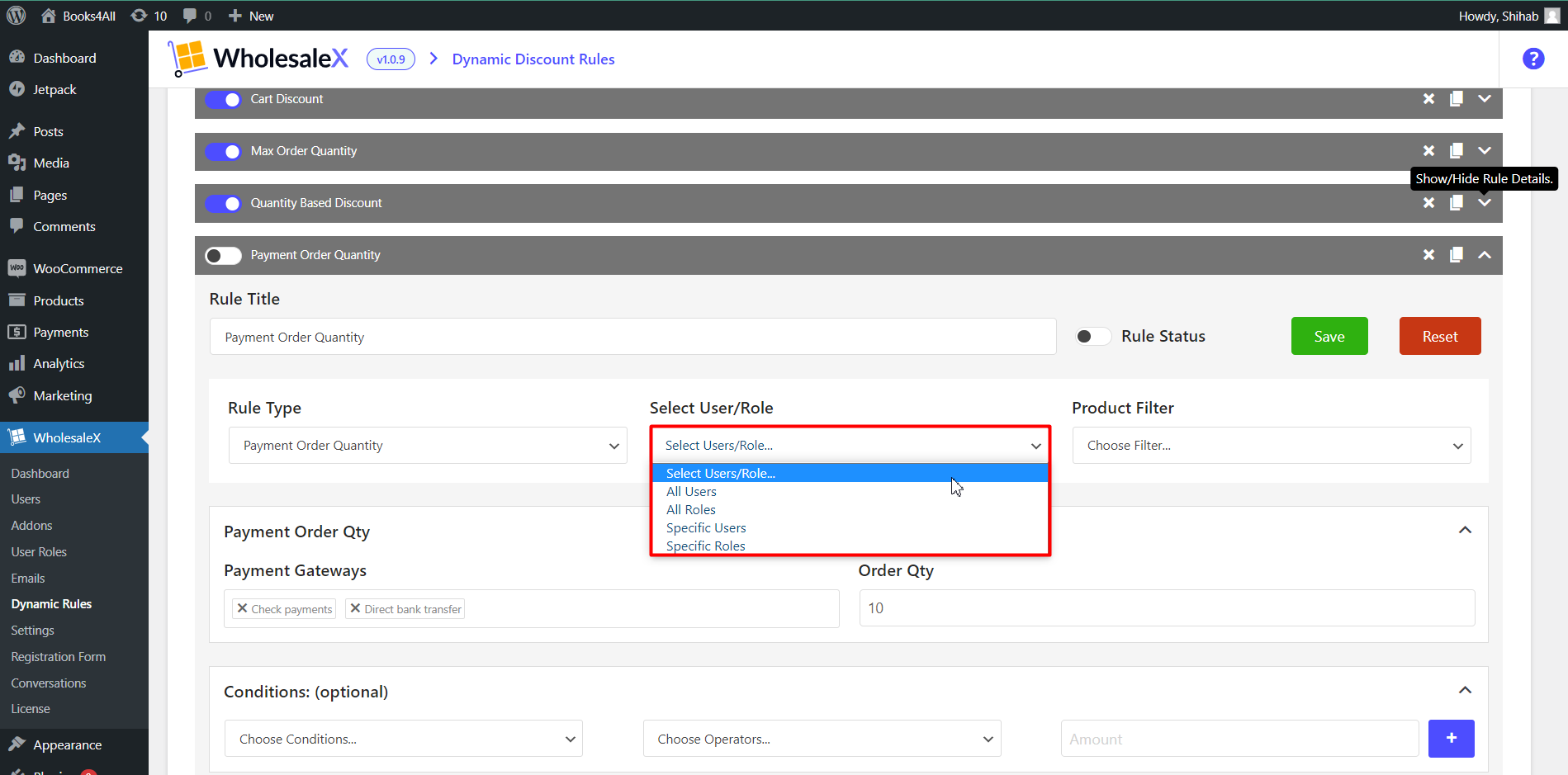The height and width of the screenshot is (775, 1568).
Task: Open the Rule Type dropdown
Action: (x=428, y=445)
